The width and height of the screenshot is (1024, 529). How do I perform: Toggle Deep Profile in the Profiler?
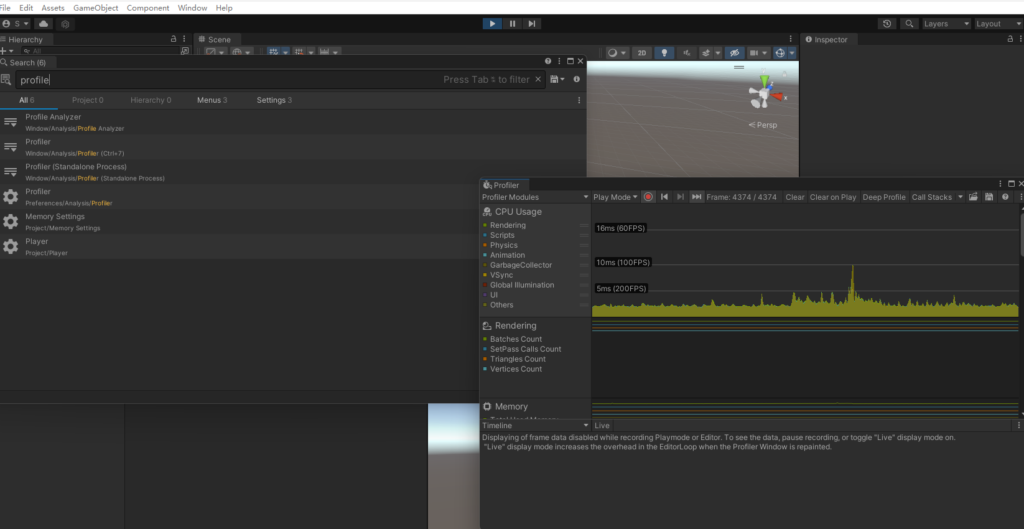point(883,197)
